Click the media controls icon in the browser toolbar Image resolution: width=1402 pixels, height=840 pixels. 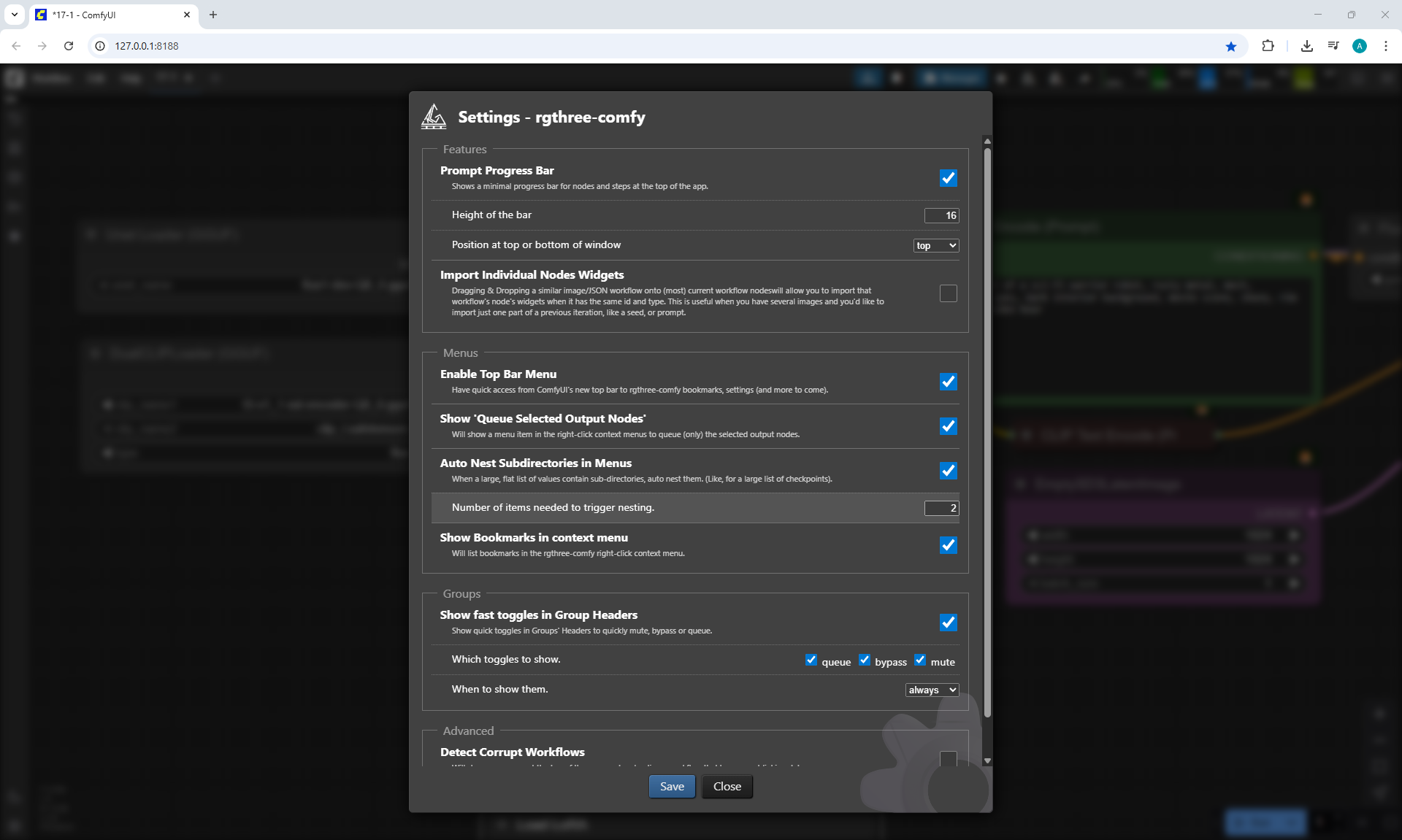[x=1333, y=46]
